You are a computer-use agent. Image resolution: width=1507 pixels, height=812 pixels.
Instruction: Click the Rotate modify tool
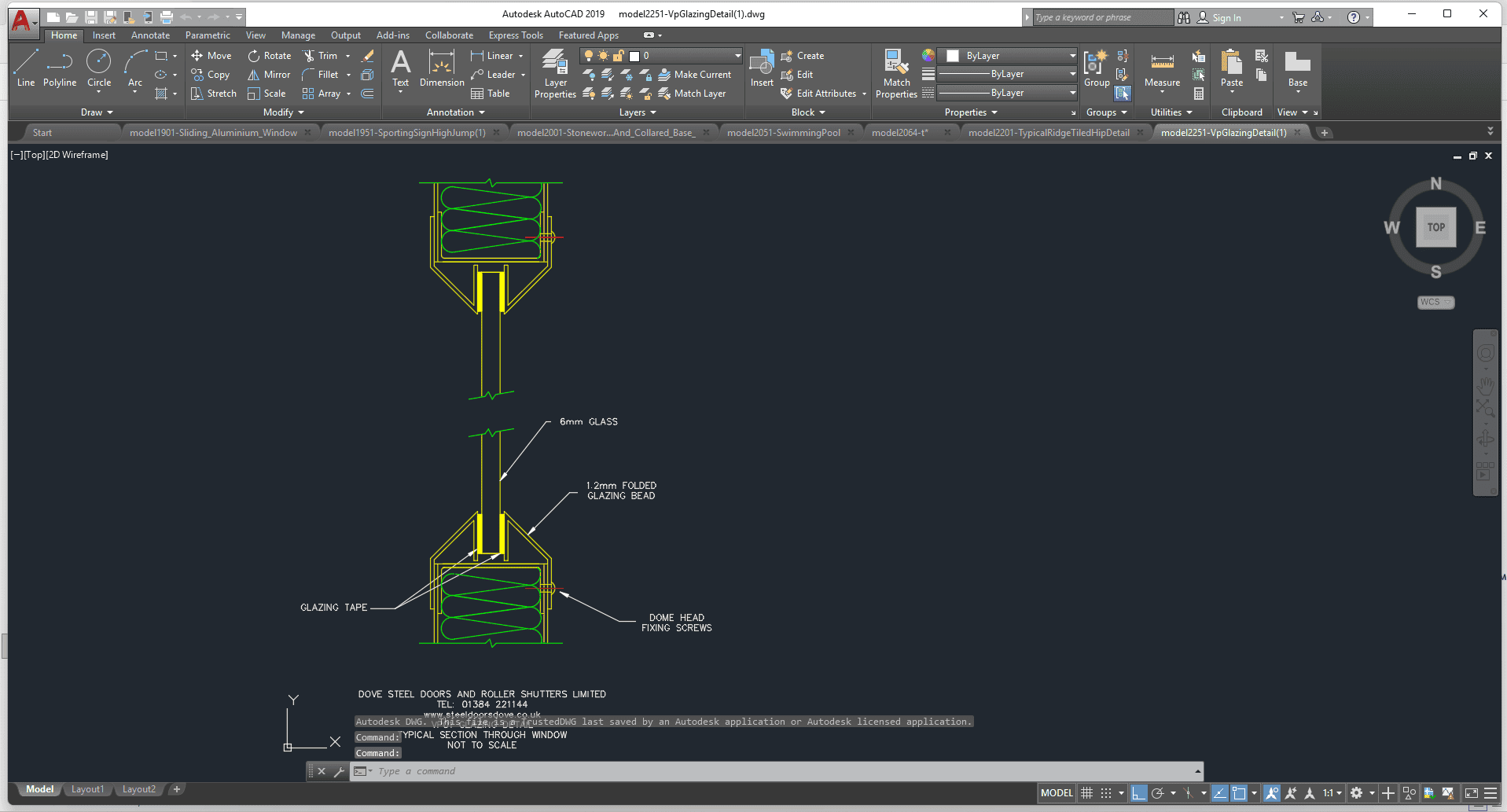click(270, 56)
